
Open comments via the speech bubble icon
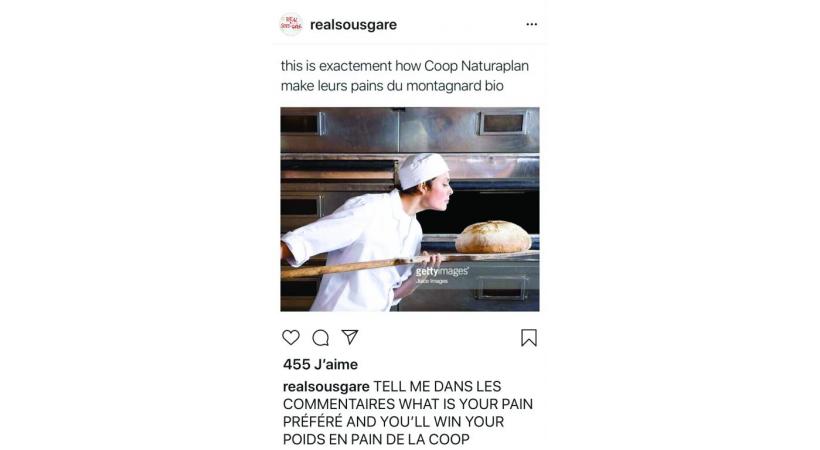(x=321, y=338)
